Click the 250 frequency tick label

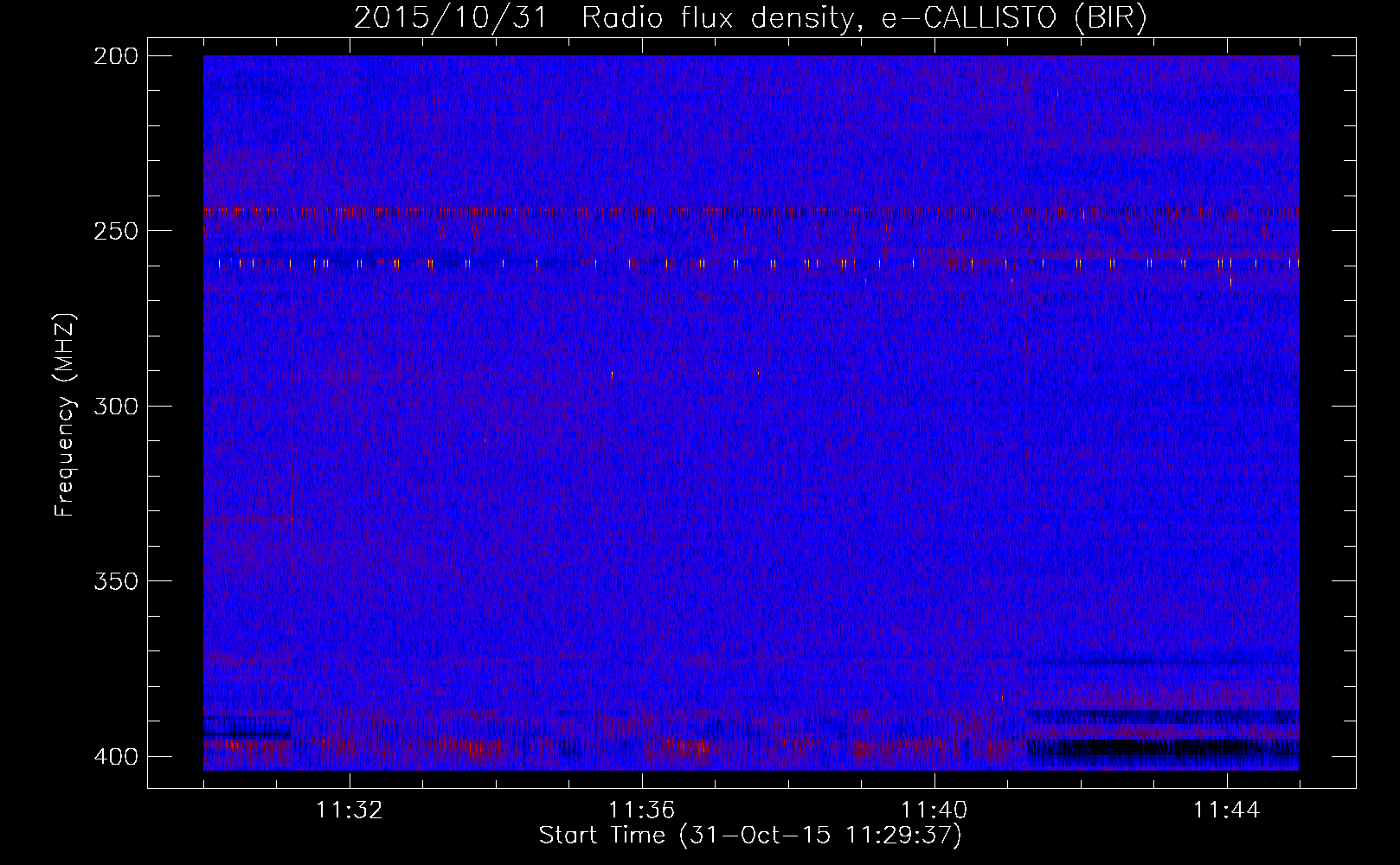(x=115, y=231)
